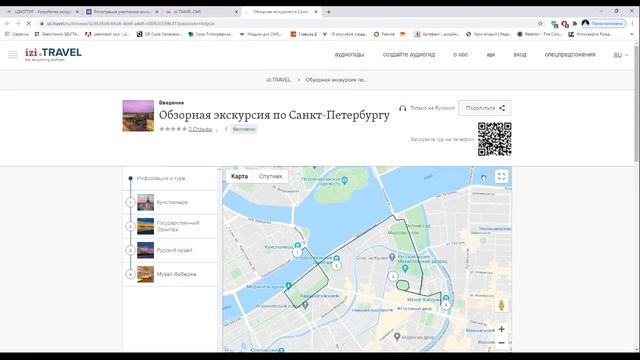Select Государственный Эрмитаж stop in the list
Image resolution: width=640 pixels, height=360 pixels.
(170, 226)
